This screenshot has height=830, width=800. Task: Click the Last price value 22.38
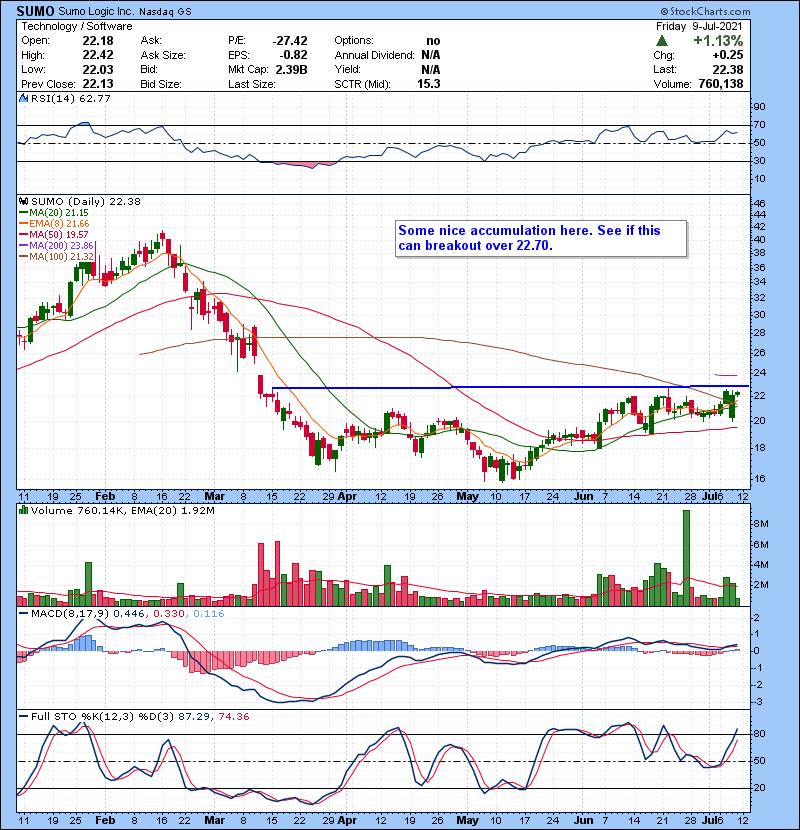[x=728, y=69]
